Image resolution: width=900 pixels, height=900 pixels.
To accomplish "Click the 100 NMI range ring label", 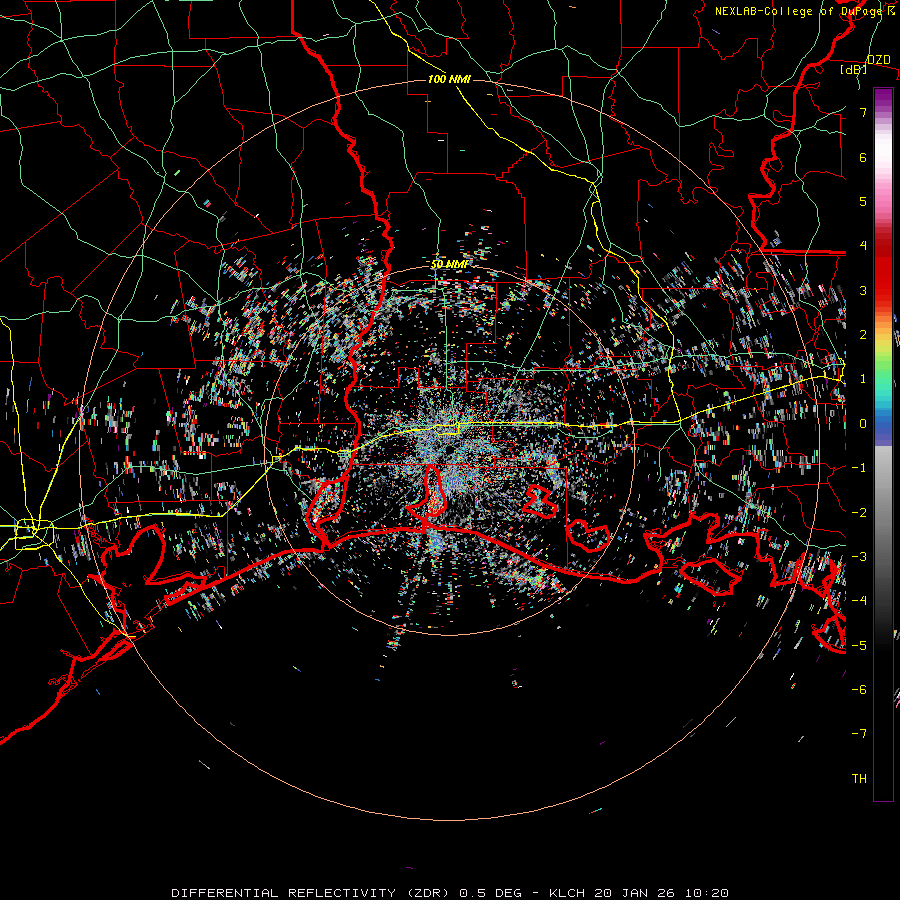I will pos(449,79).
